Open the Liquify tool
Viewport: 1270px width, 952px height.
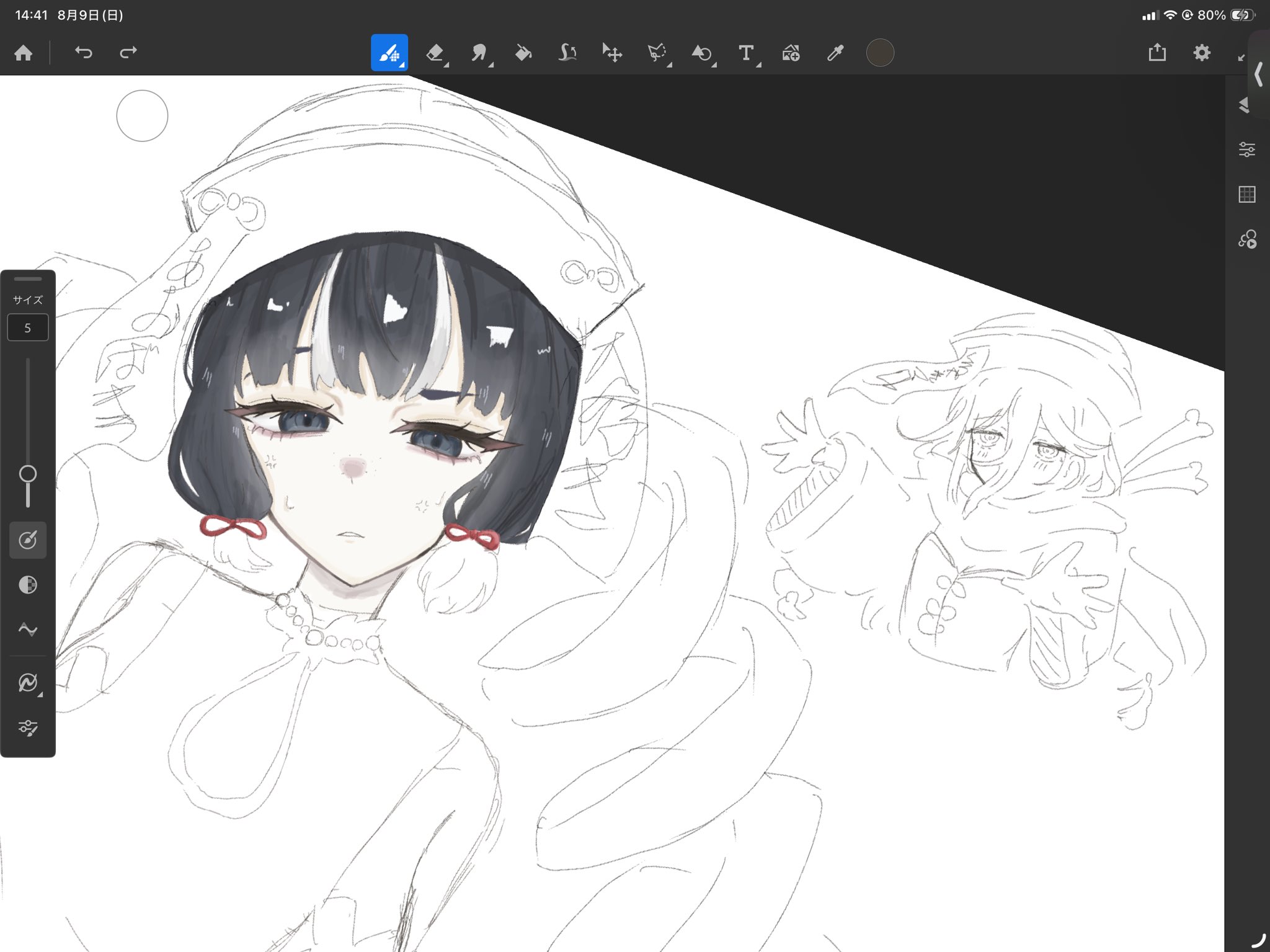point(567,53)
